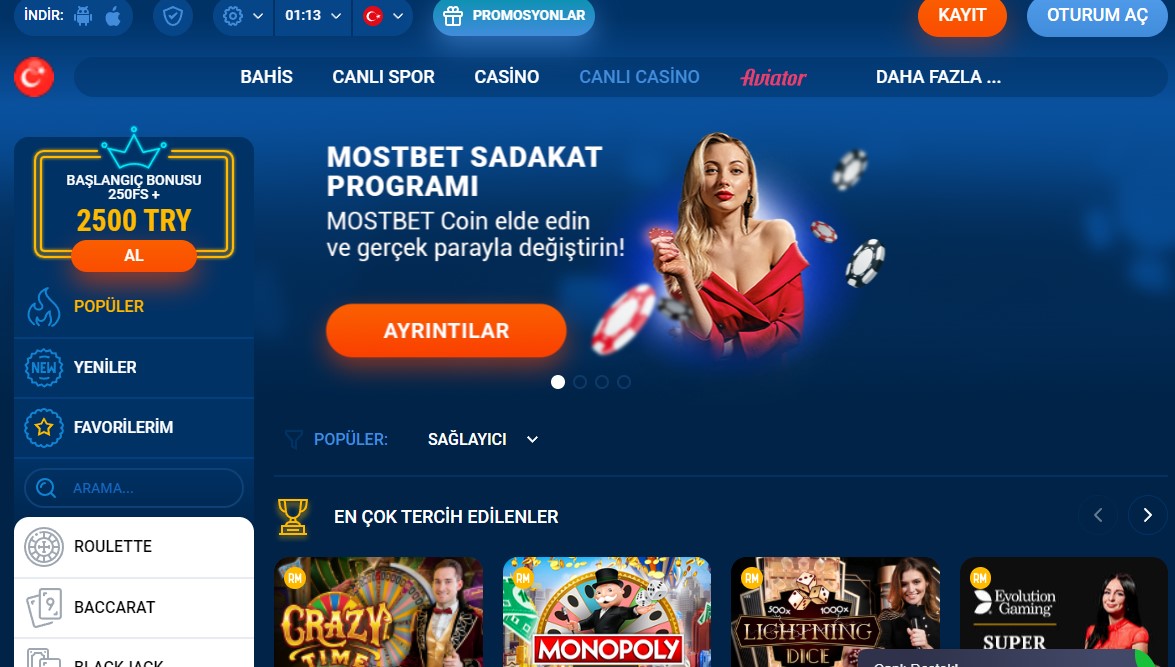Open the Canlı Spor menu tab
The width and height of the screenshot is (1175, 667).
click(x=383, y=76)
